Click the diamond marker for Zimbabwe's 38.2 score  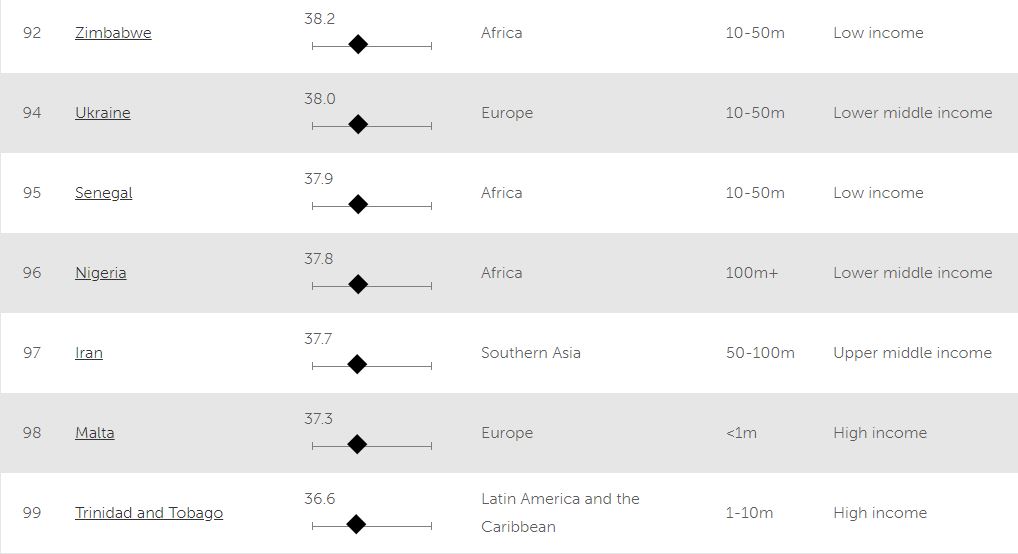(x=358, y=44)
